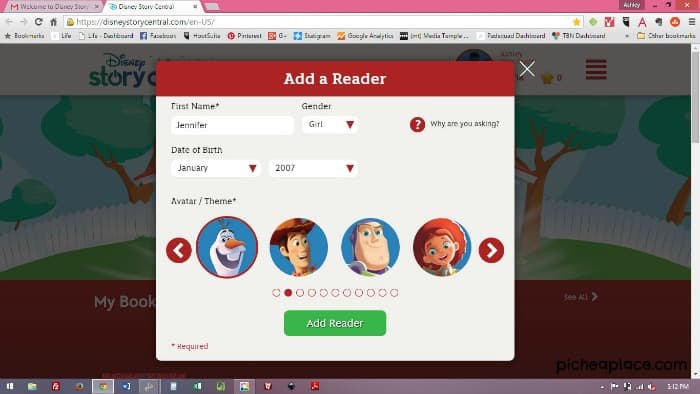Open the Gender dropdown
700x394 pixels.
click(x=330, y=124)
